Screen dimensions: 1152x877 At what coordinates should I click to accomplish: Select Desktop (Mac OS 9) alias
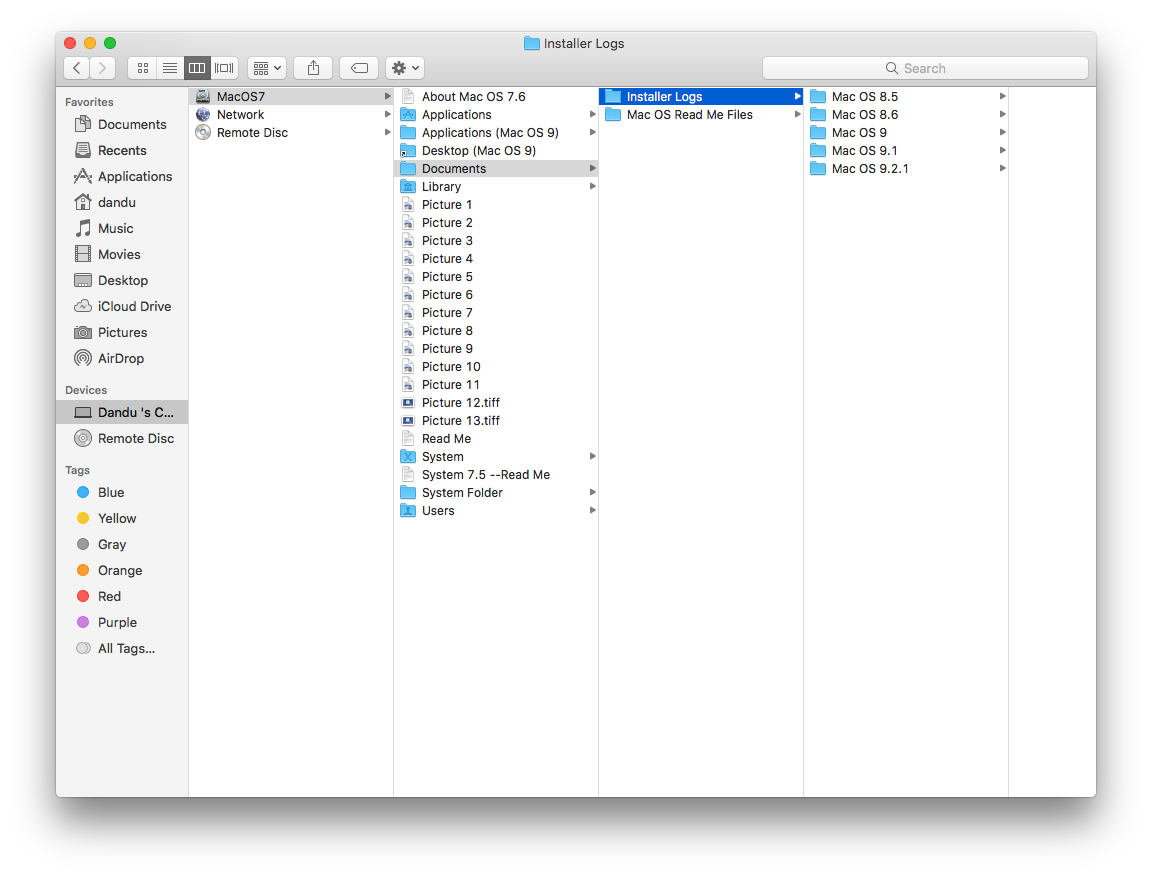pos(496,151)
